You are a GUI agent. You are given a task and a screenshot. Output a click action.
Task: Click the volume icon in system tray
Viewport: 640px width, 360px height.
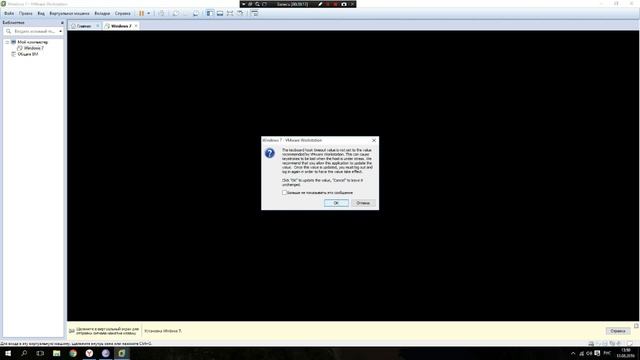pyautogui.click(x=589, y=353)
